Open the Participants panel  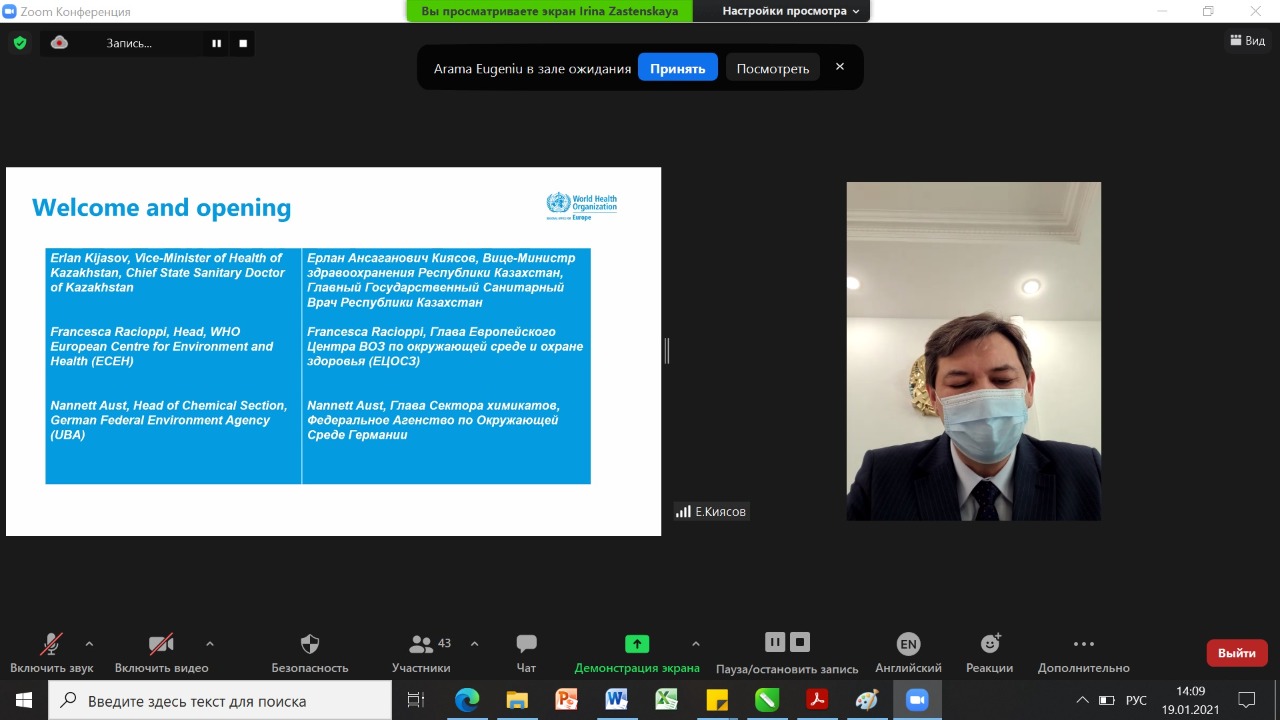421,645
